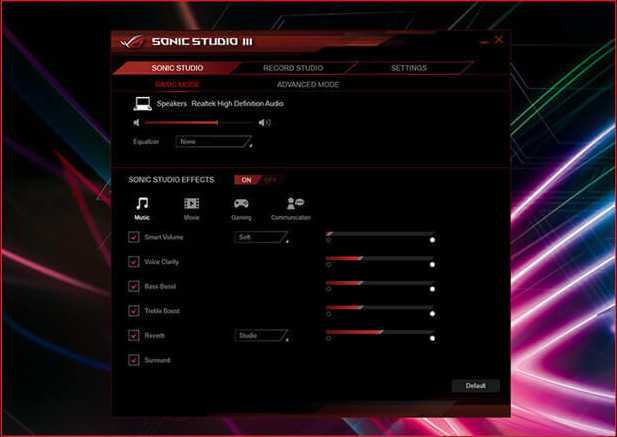Open the Settings tab
Viewport: 617px width, 437px height.
tap(408, 68)
